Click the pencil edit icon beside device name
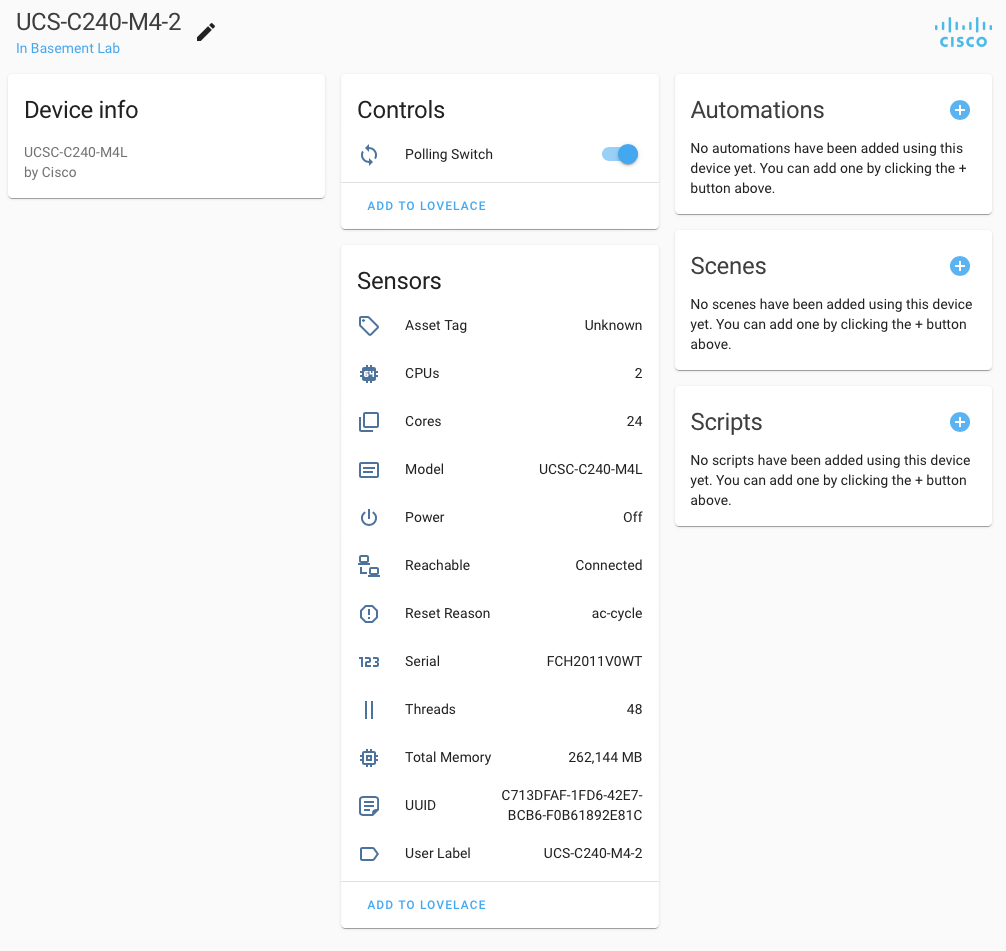The image size is (1006, 951). [206, 32]
